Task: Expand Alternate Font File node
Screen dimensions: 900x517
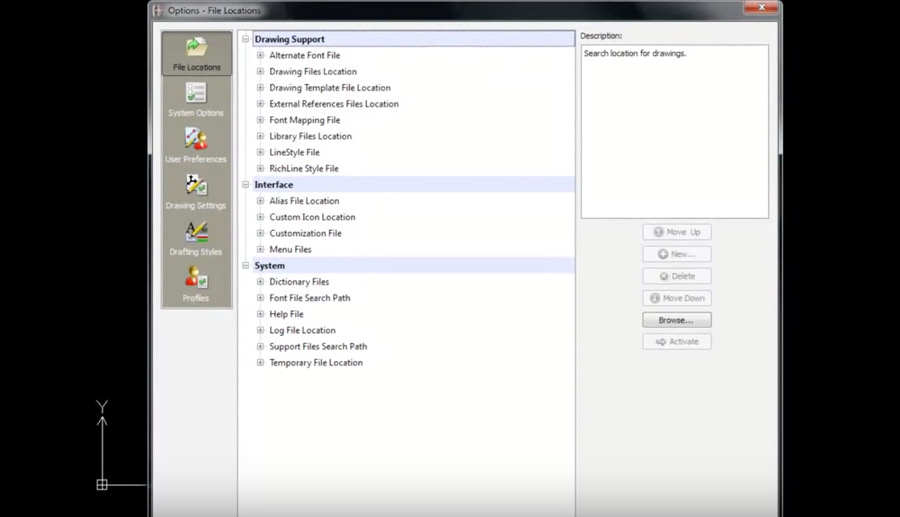Action: [x=261, y=55]
